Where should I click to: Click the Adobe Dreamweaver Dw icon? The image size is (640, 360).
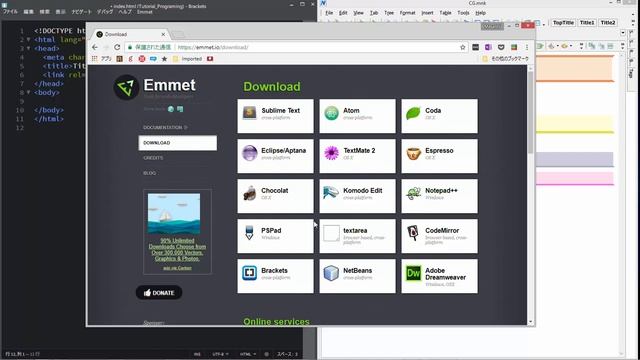point(413,273)
